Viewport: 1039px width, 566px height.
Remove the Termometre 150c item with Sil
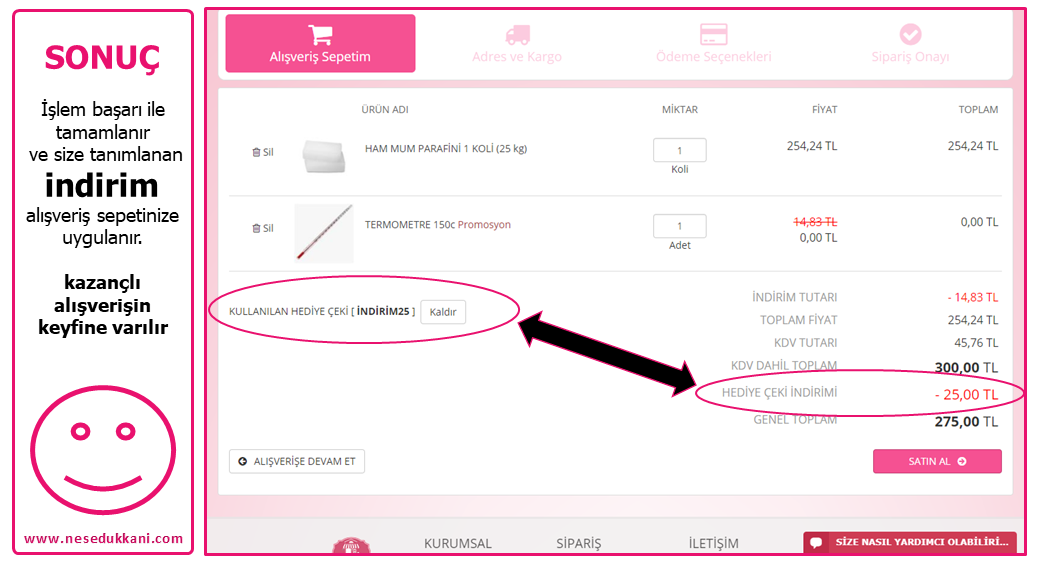click(x=262, y=228)
